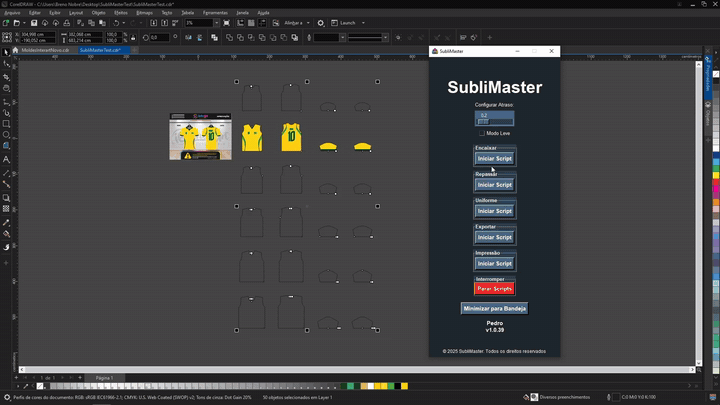Expand the Open file arrow dropdown

click(x=24, y=23)
